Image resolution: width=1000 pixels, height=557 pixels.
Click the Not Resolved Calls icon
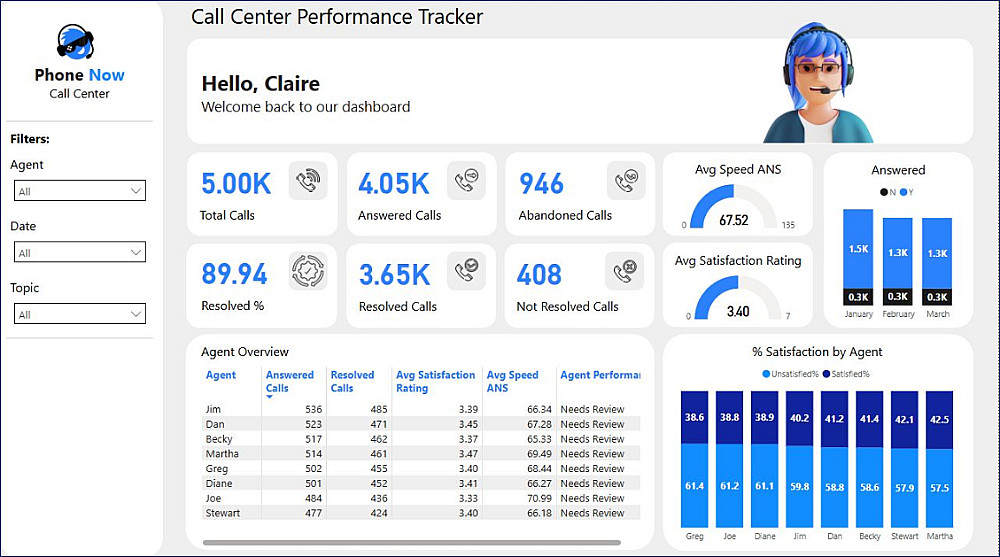click(625, 271)
